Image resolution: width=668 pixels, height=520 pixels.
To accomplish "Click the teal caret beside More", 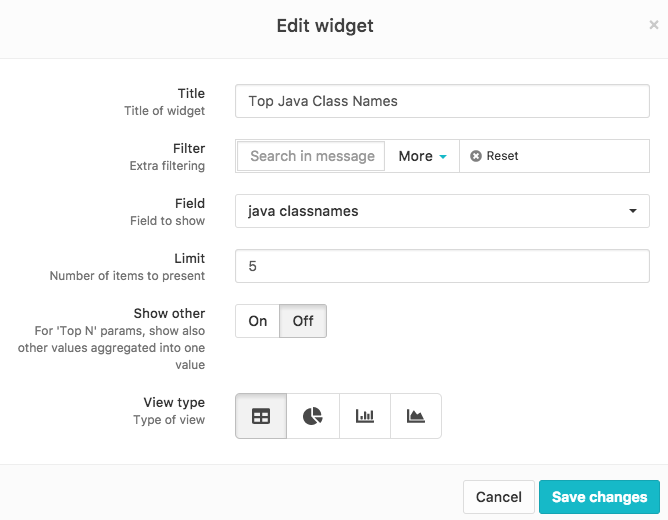I will tap(443, 157).
